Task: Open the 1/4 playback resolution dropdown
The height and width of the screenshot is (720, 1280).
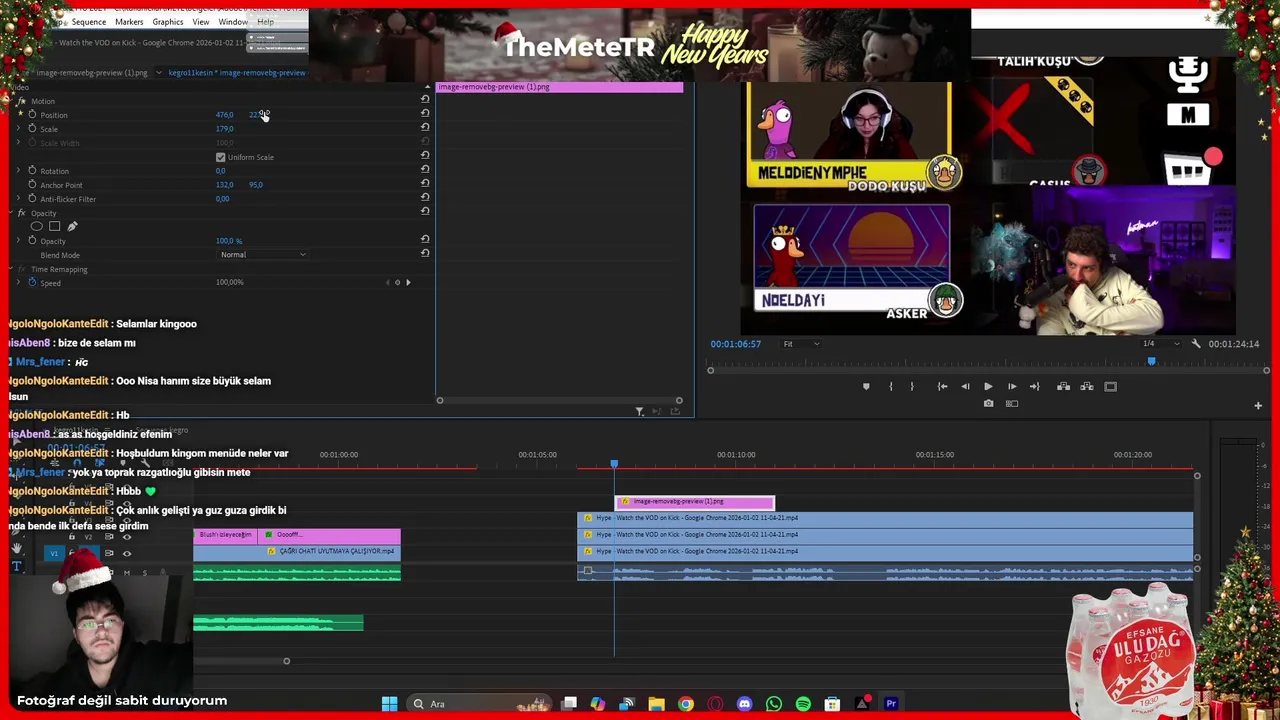Action: (1160, 344)
